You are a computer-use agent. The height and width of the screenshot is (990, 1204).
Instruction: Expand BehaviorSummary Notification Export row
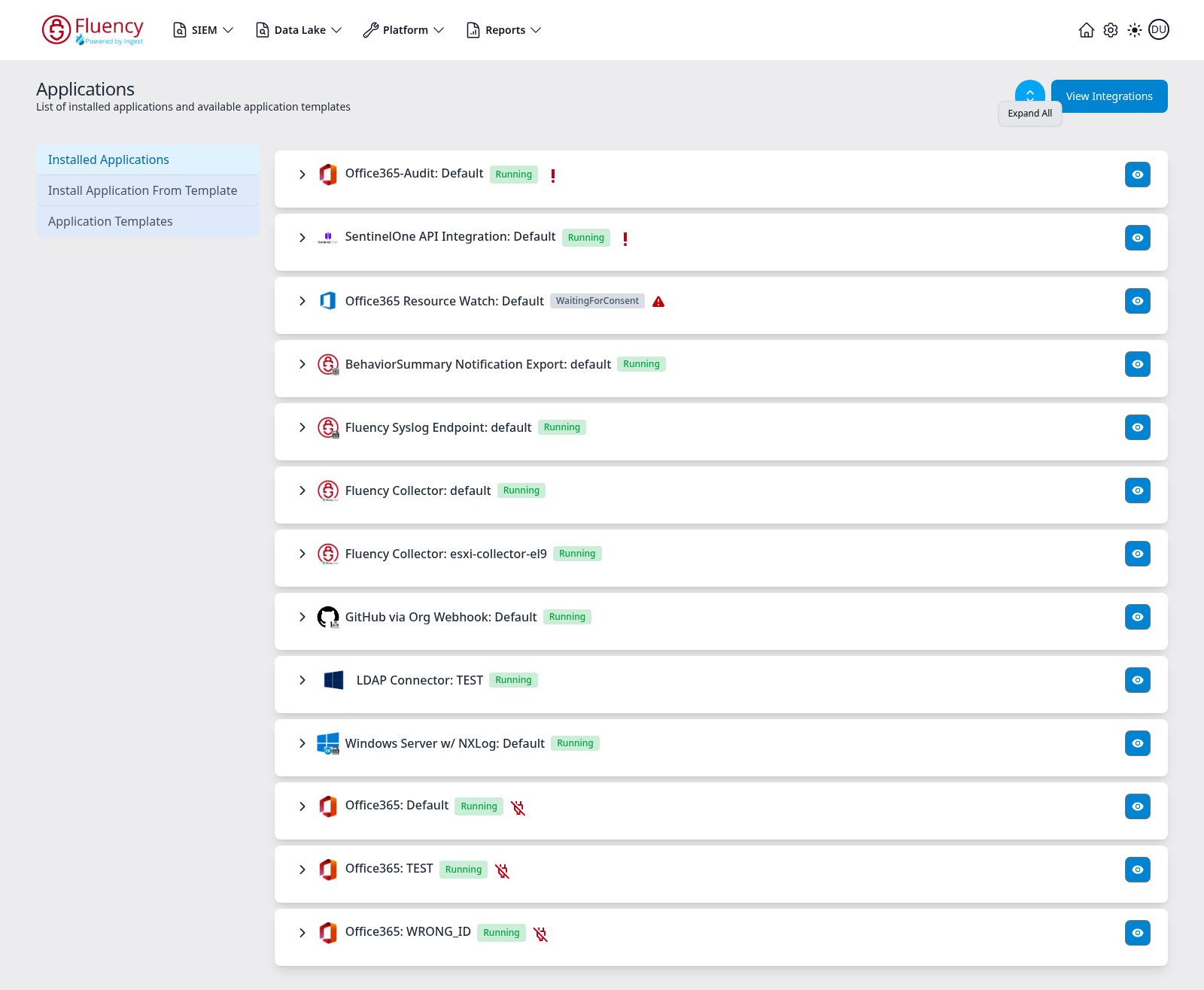point(303,364)
